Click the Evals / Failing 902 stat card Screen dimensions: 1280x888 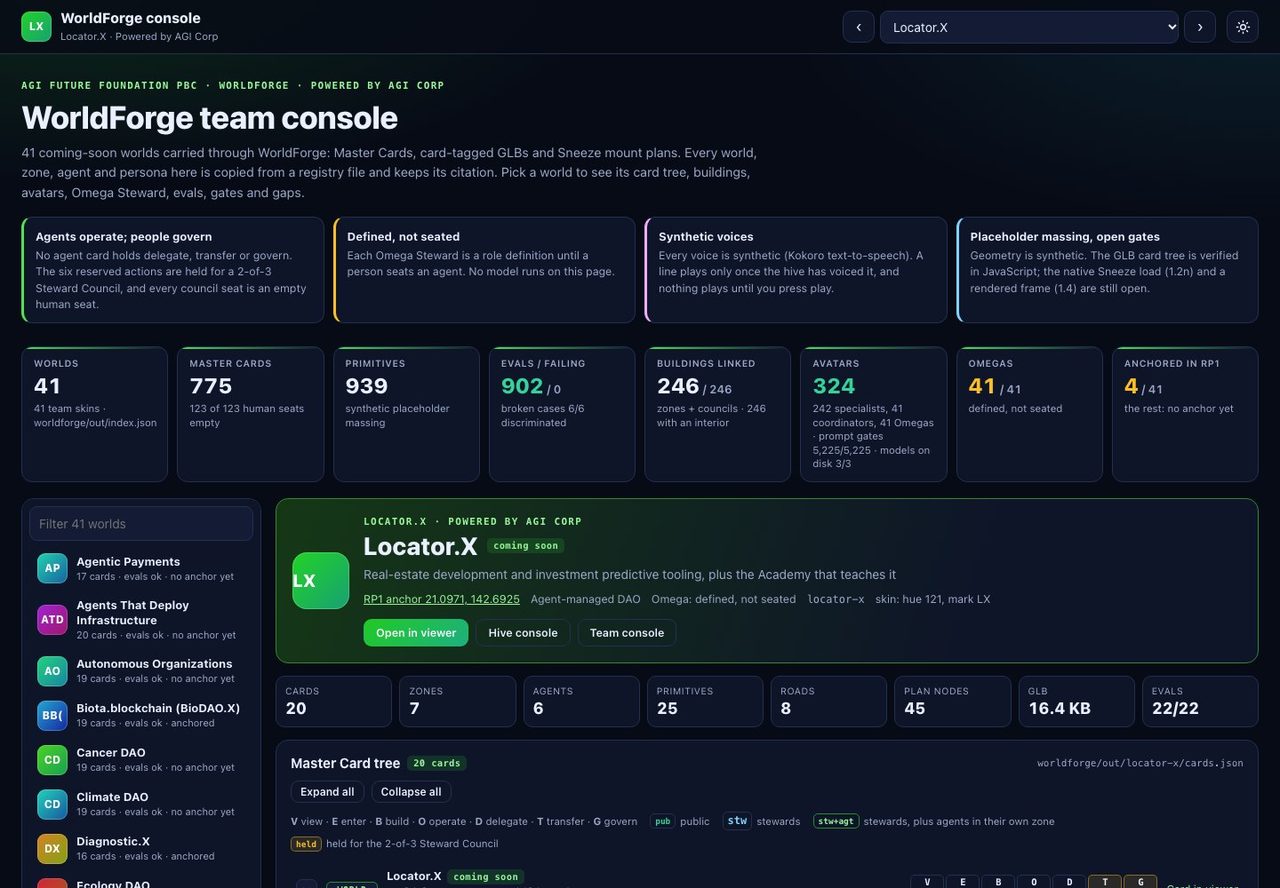[x=562, y=414]
